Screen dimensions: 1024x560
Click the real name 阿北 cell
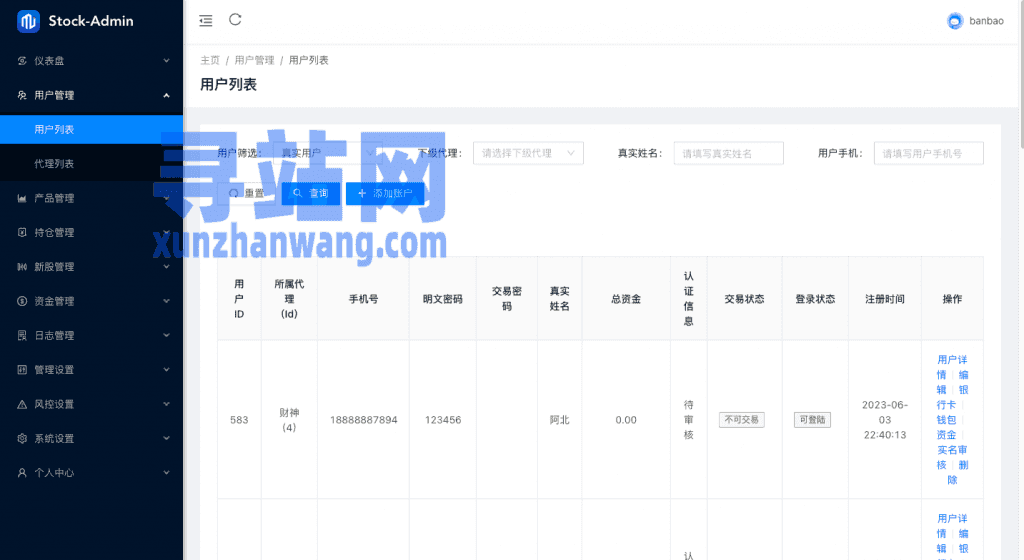(x=560, y=420)
